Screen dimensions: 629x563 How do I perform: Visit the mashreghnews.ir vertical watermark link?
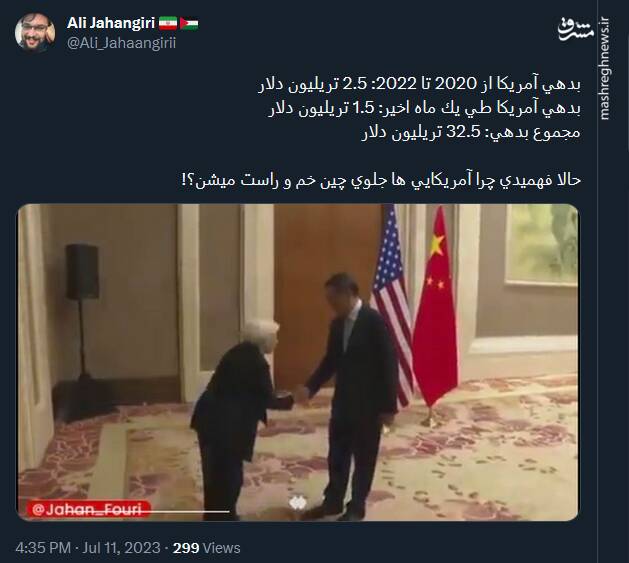click(x=604, y=68)
